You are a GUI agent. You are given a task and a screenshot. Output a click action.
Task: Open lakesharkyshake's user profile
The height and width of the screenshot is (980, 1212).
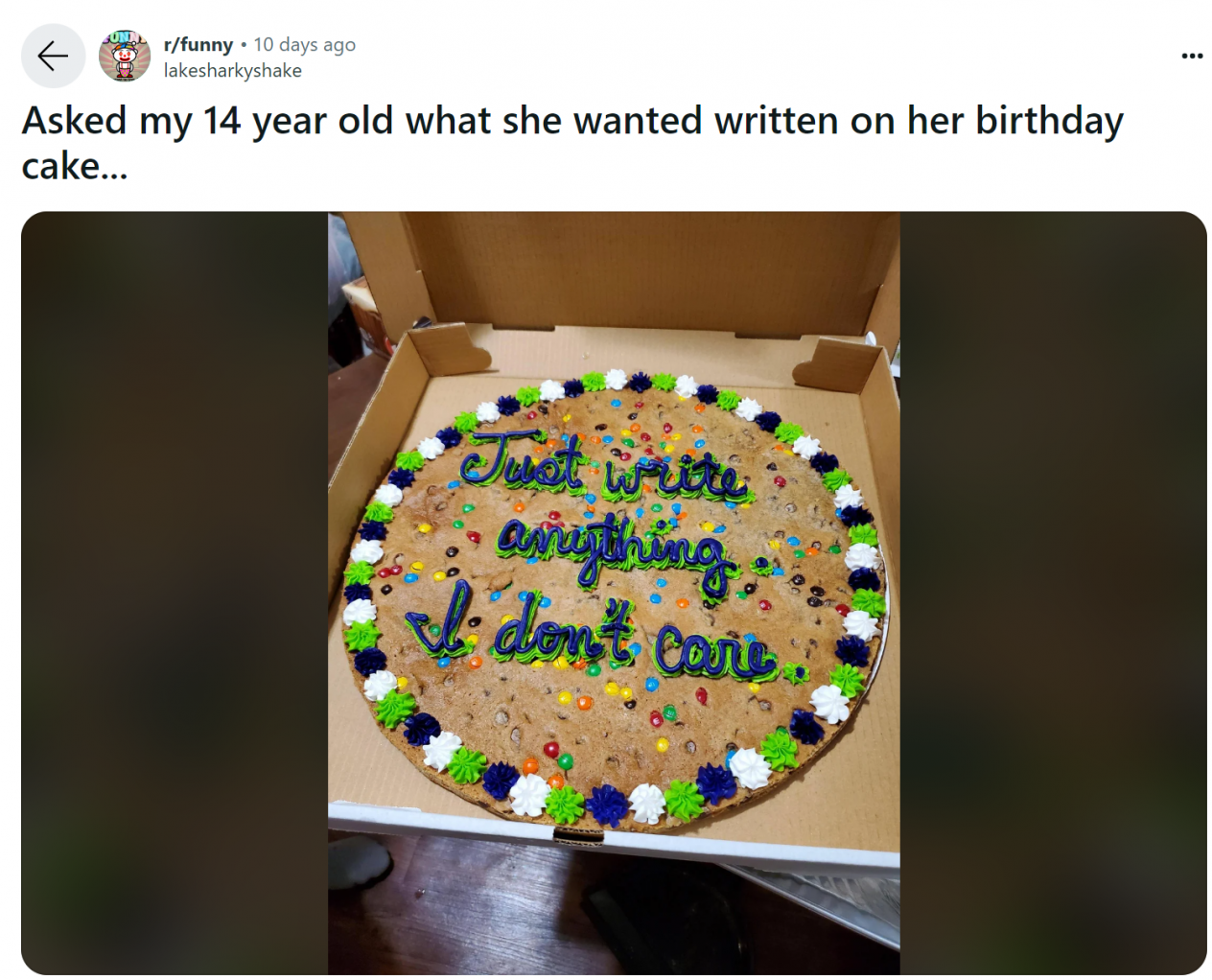point(232,70)
